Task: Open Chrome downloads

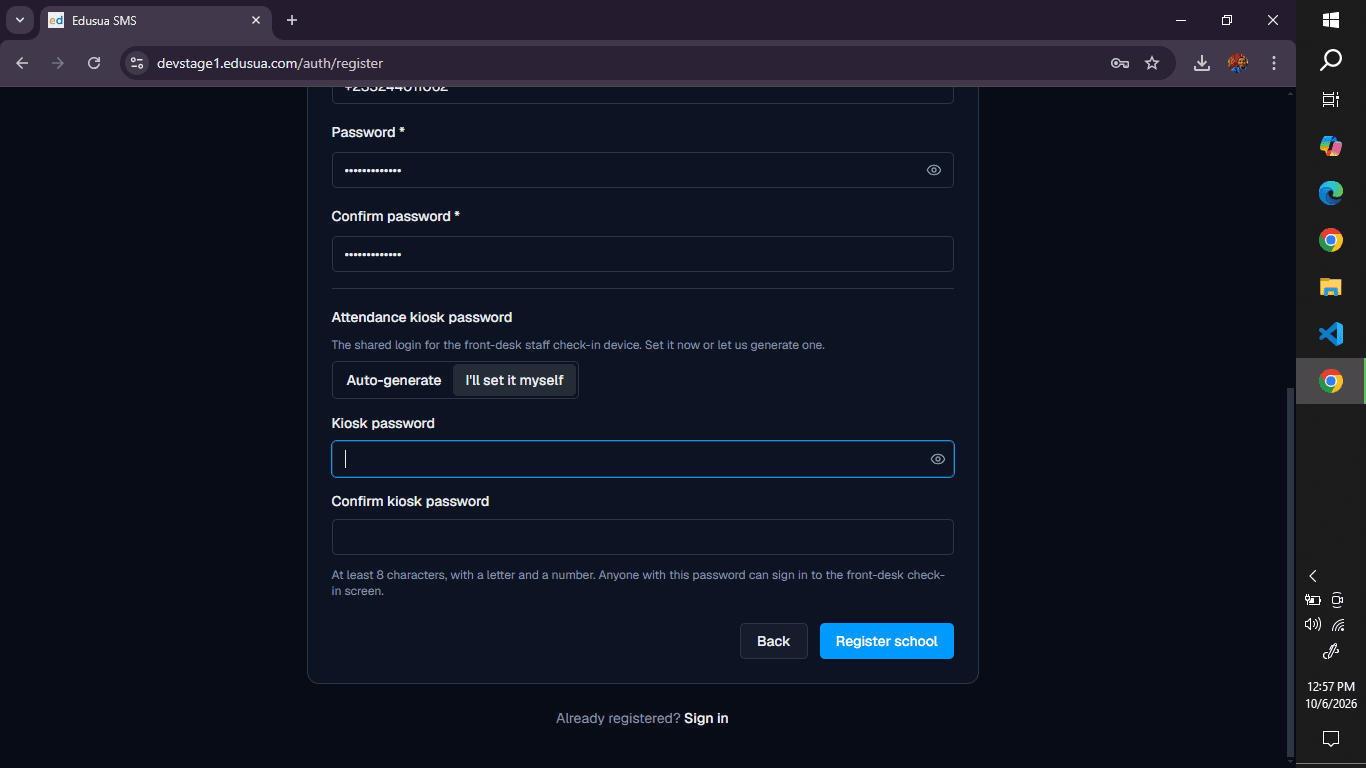Action: [x=1202, y=63]
